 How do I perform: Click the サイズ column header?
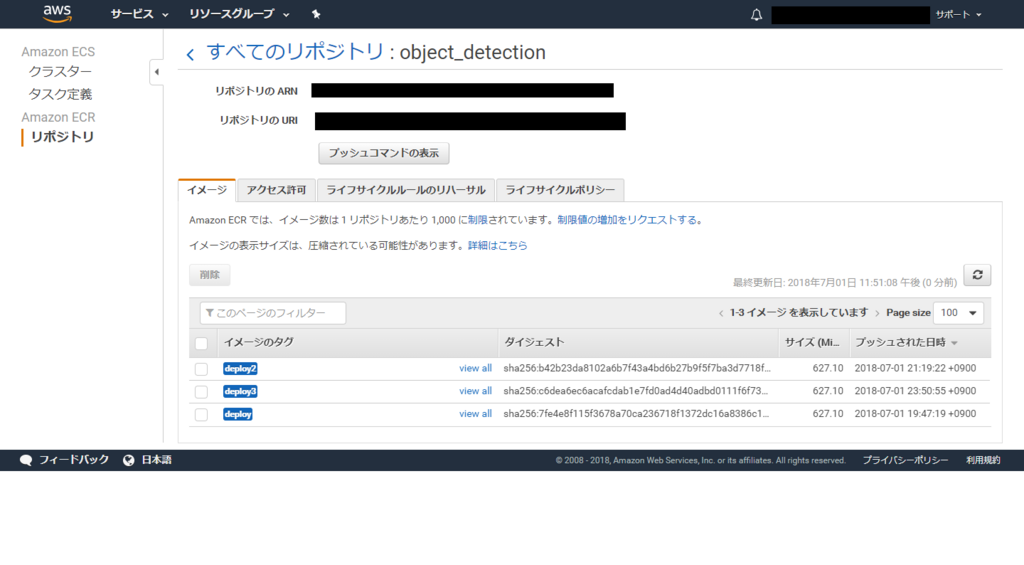click(x=812, y=342)
